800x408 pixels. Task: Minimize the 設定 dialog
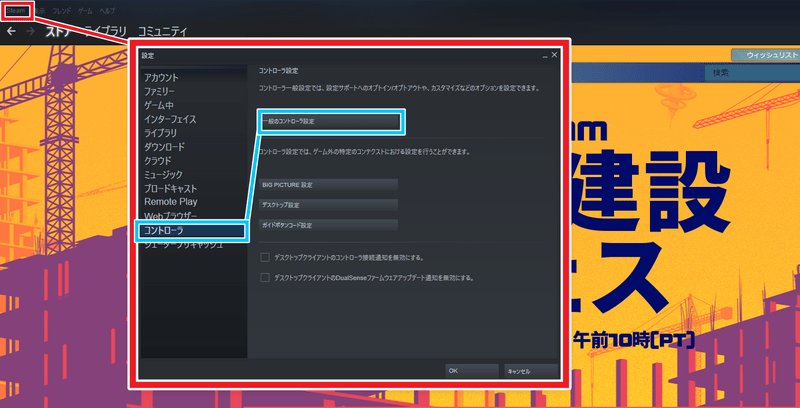[545, 56]
